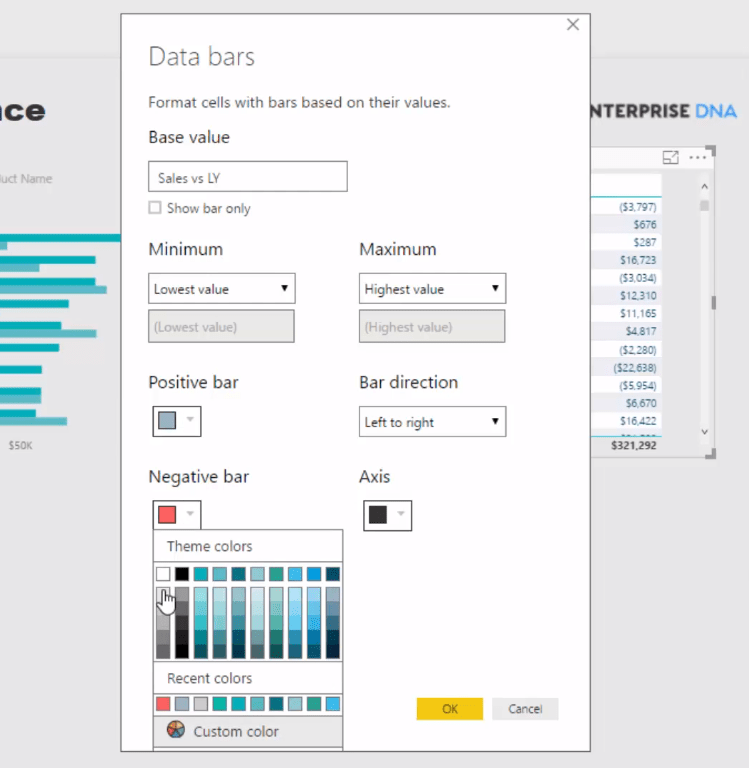Click the table scrollbar down arrow
The image size is (749, 768).
704,432
